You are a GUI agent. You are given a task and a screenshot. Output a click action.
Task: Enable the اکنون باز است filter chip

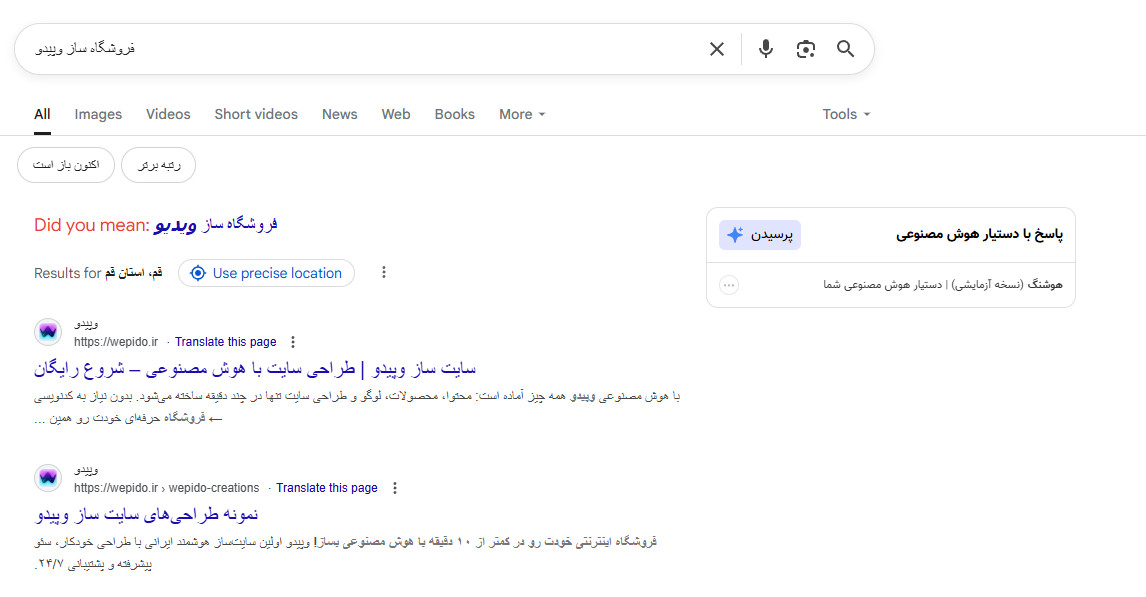point(65,165)
